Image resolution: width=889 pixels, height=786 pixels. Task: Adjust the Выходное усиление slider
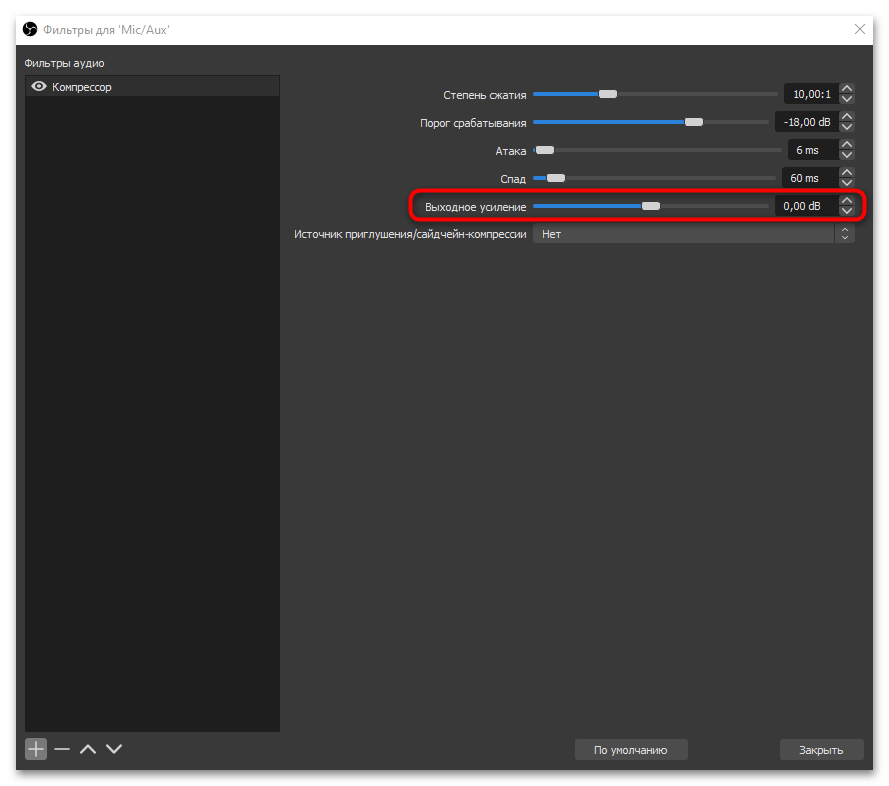tap(650, 206)
